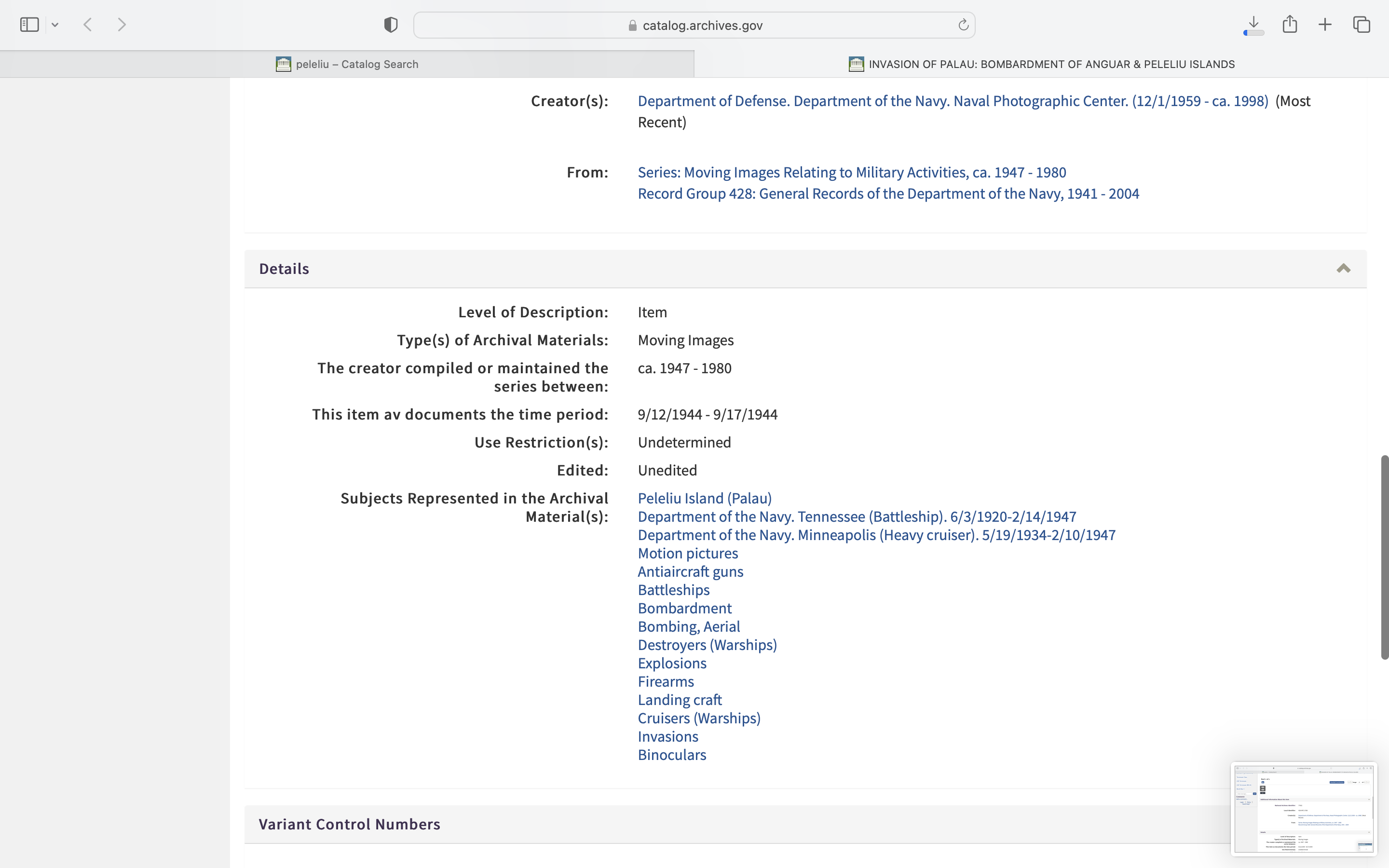The width and height of the screenshot is (1389, 868).
Task: Open the screenshot preview thumbnail
Action: [x=1304, y=809]
